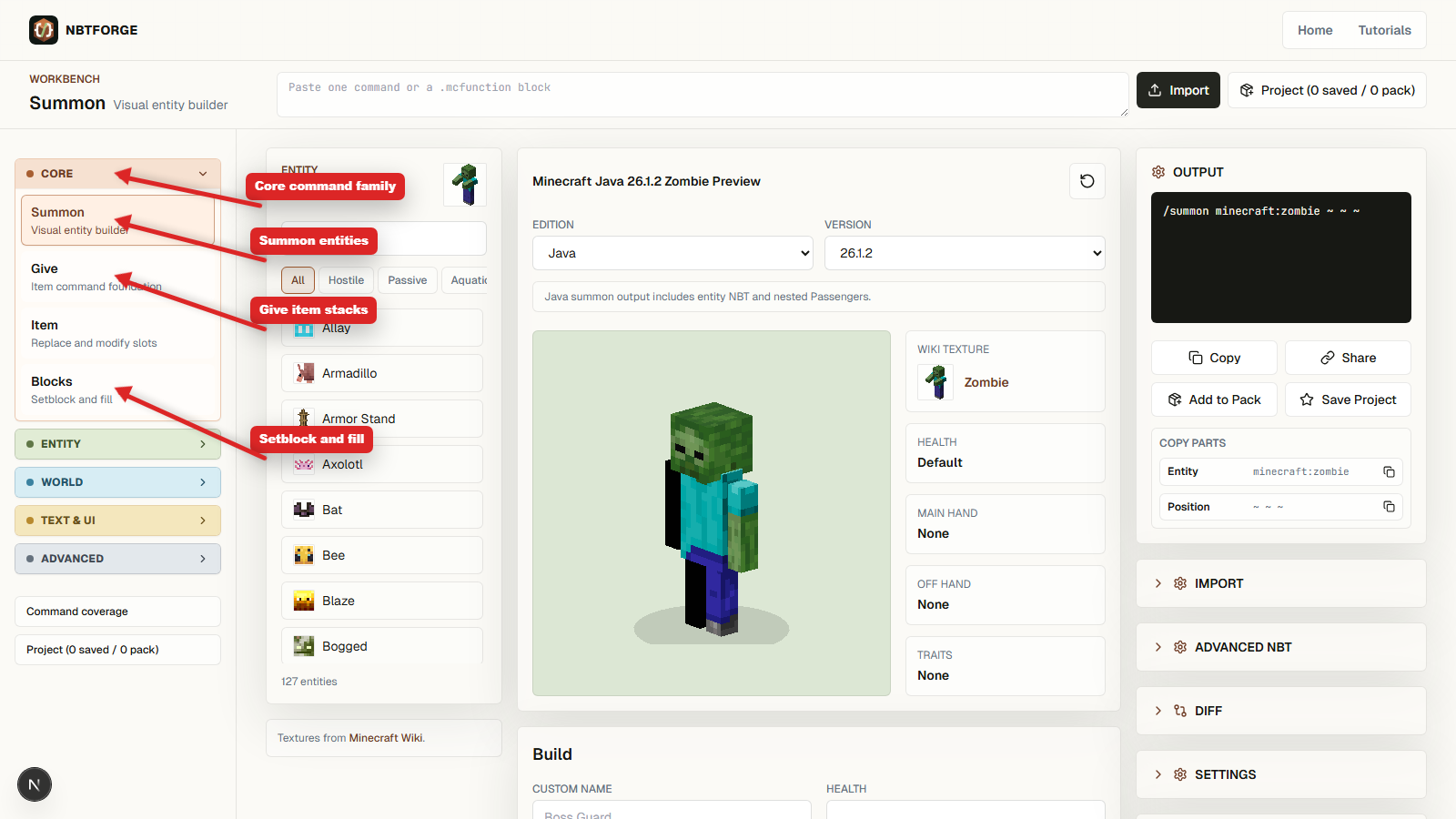Viewport: 1456px width, 819px height.
Task: Click the 3D zombie preview model
Action: [x=712, y=519]
